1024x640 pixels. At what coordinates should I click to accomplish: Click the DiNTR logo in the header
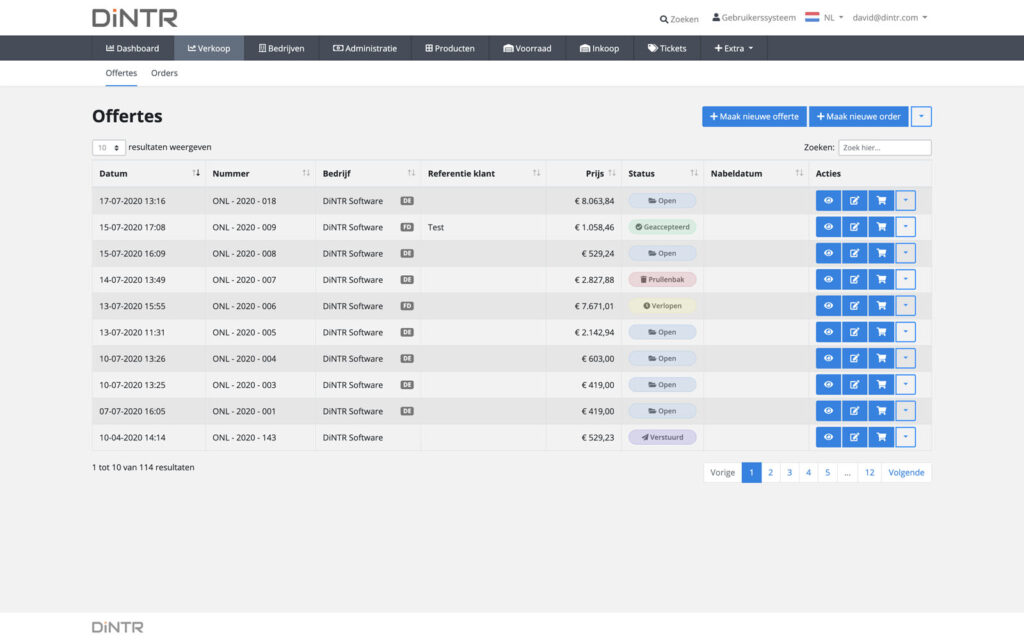(x=134, y=18)
